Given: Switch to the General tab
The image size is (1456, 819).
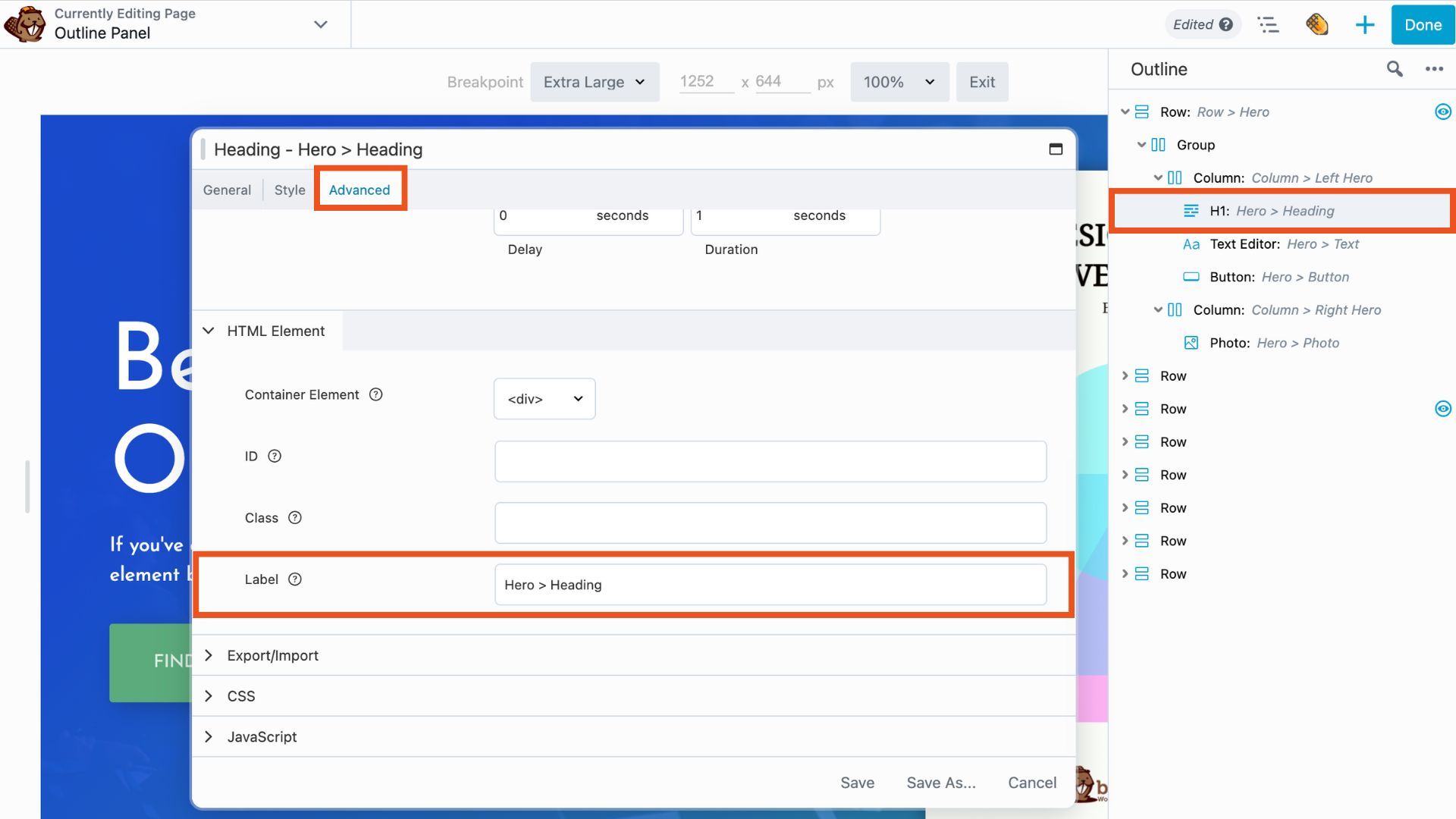Looking at the screenshot, I should tap(226, 190).
